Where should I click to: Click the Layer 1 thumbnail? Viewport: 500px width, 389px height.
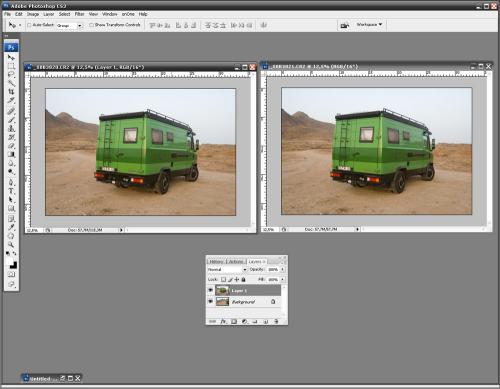pyautogui.click(x=222, y=290)
